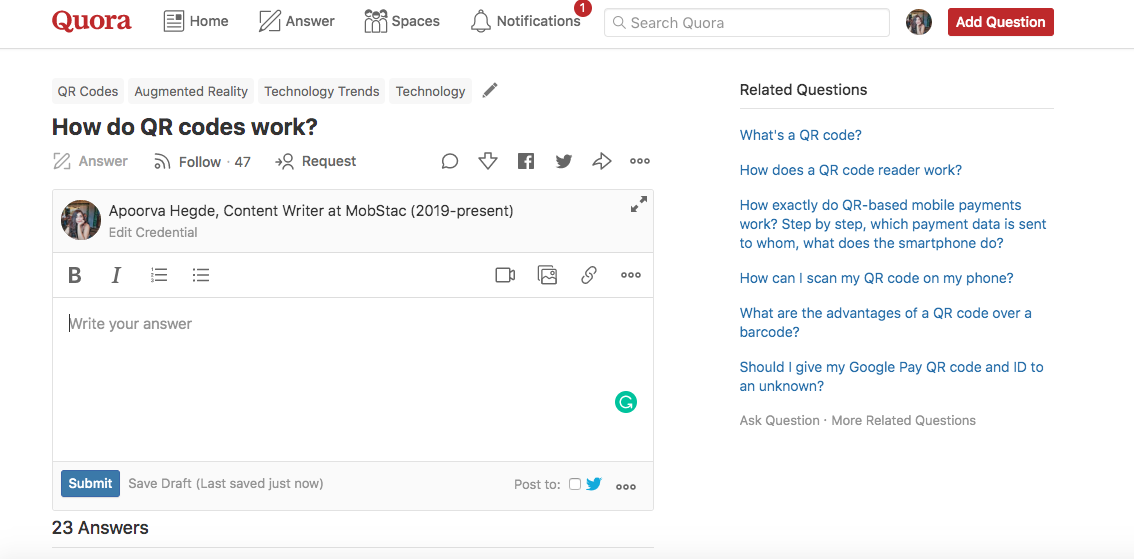Screen dimensions: 1134x559
Task: Click the How do QR codes work? title
Action: pos(185,127)
